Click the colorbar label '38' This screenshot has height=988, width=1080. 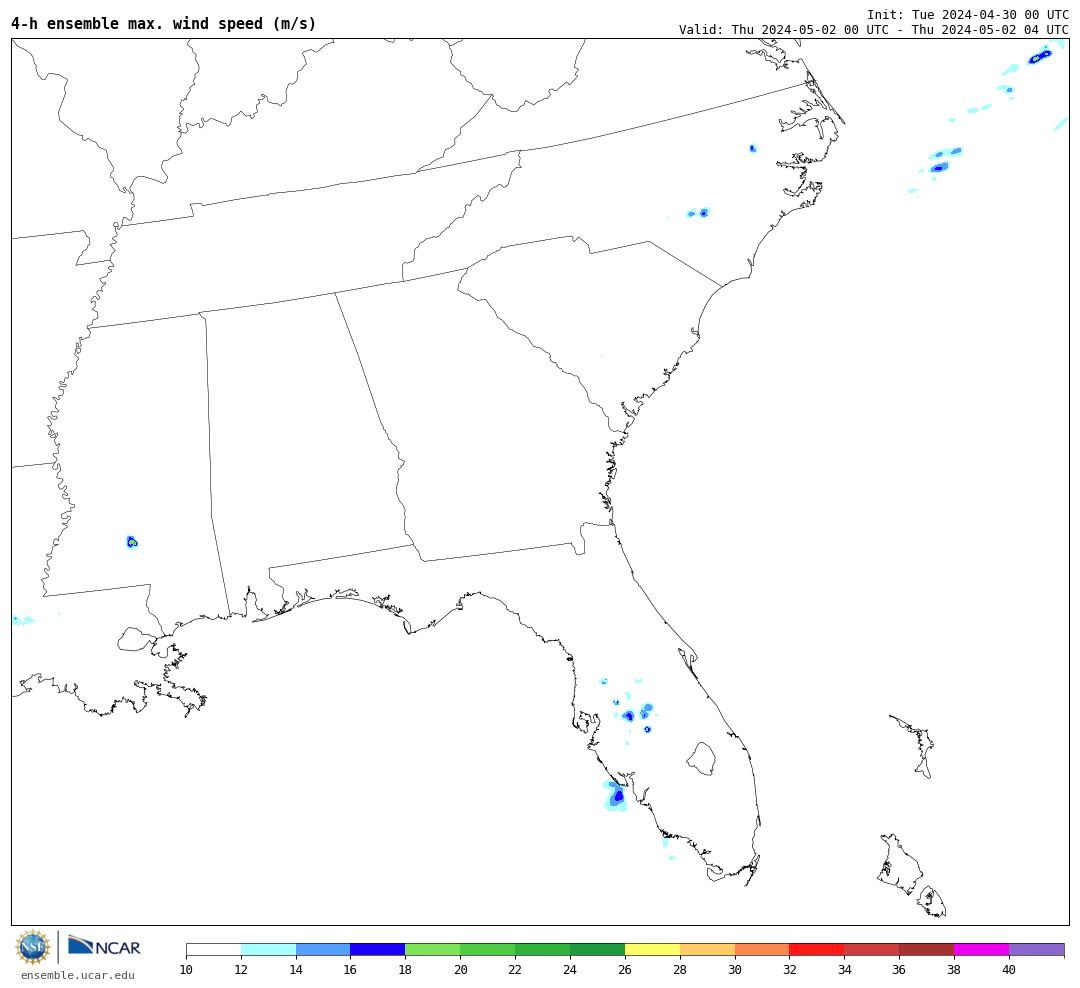coord(954,970)
